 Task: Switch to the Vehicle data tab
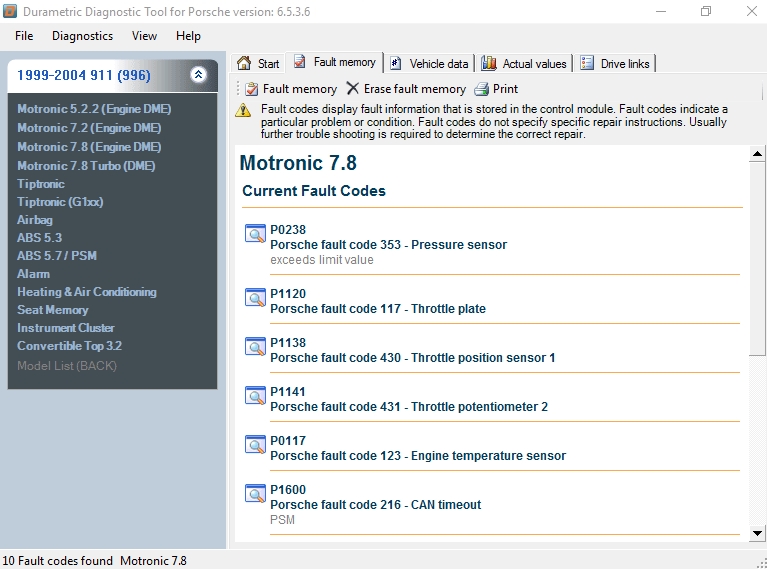click(x=430, y=63)
